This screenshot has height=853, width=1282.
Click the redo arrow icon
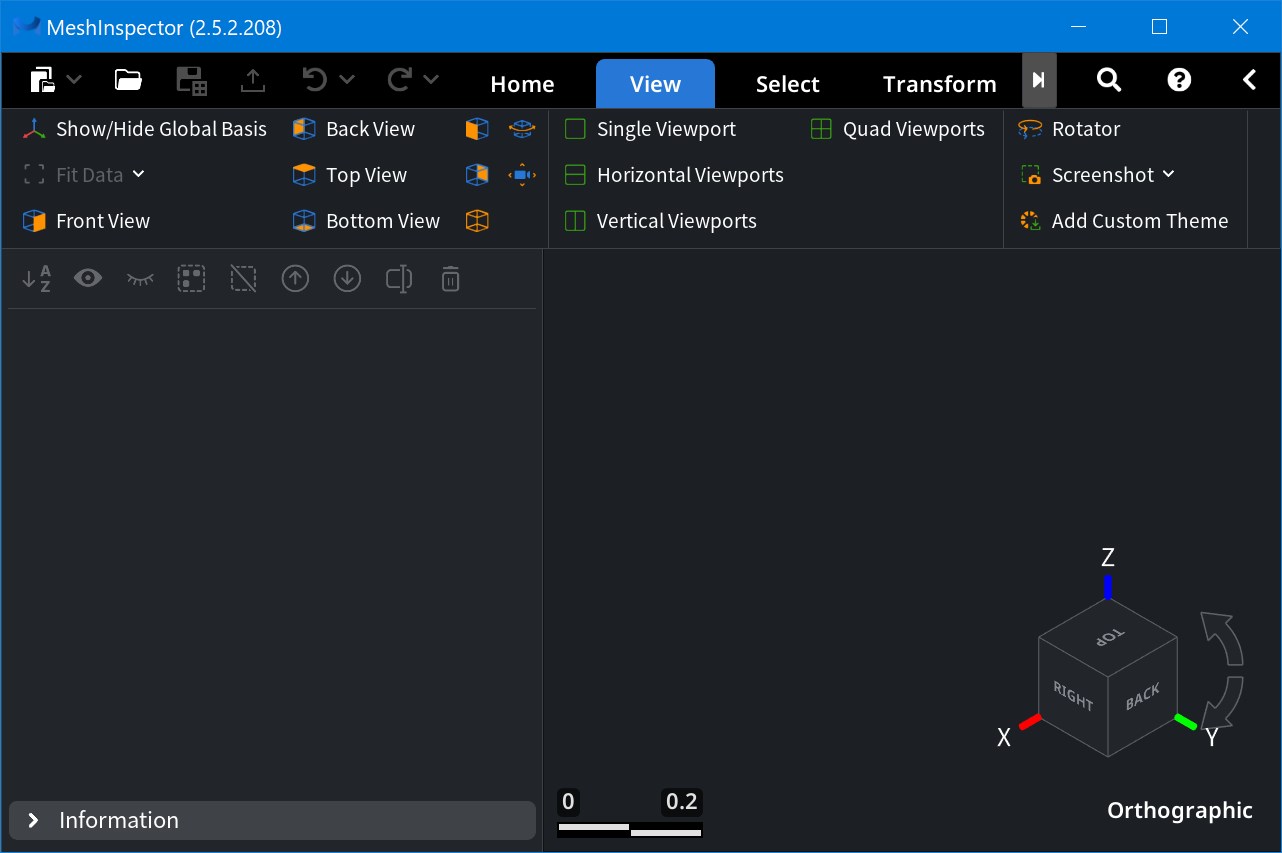pos(400,80)
